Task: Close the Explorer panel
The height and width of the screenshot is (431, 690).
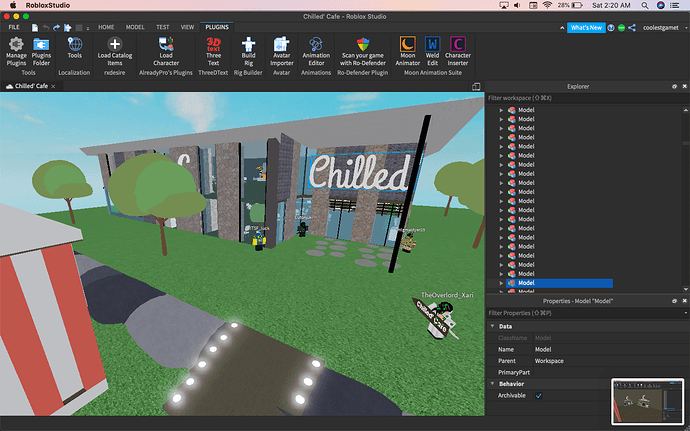Action: point(685,87)
